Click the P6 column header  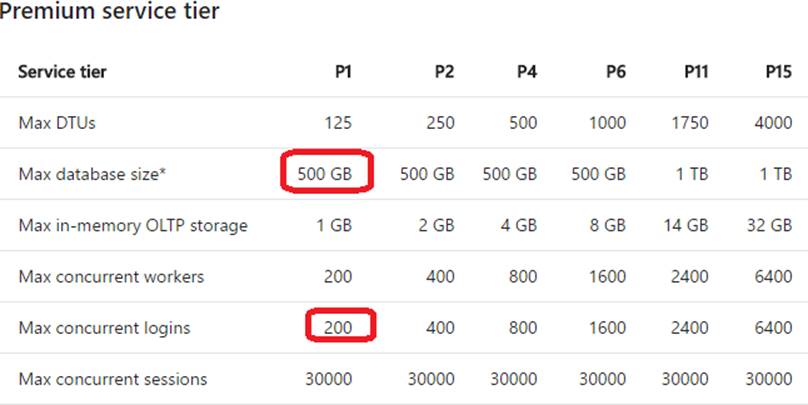(x=616, y=72)
